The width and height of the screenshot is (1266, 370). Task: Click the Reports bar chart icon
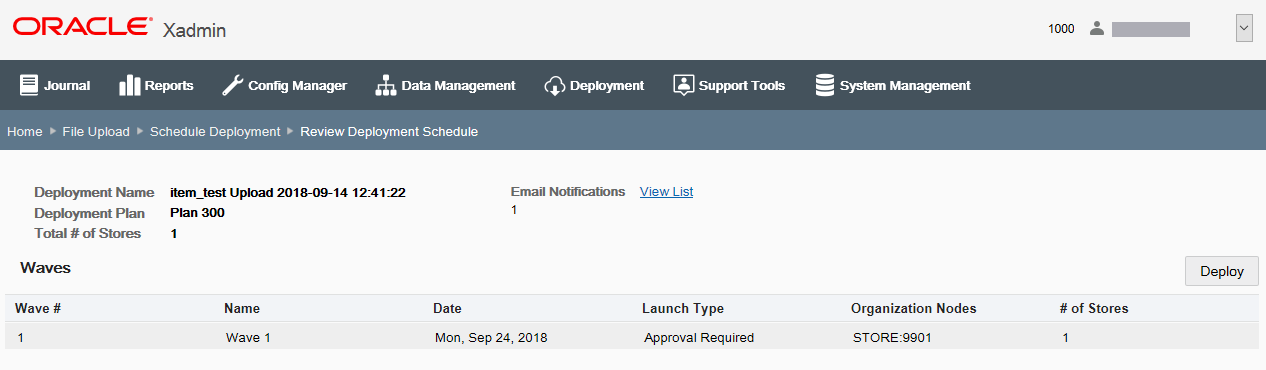(x=129, y=86)
